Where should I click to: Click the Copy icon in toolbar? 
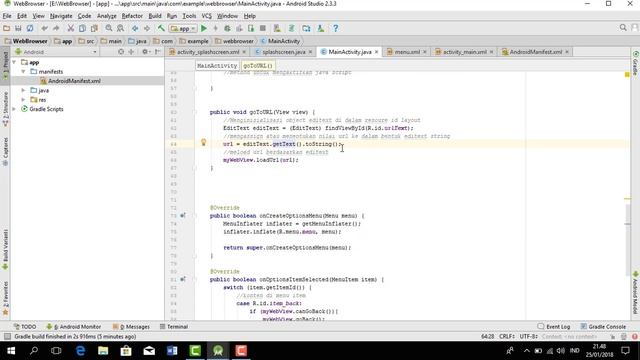[82, 28]
